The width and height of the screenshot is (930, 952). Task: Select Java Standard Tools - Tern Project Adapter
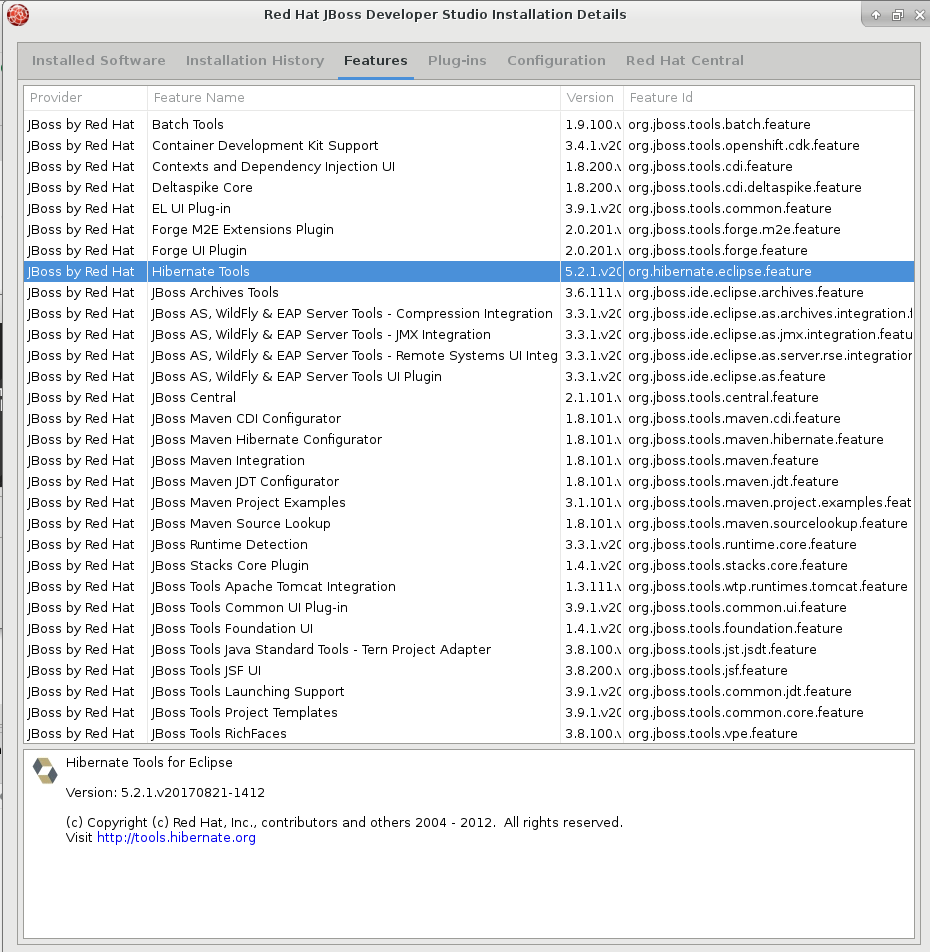coord(469,650)
